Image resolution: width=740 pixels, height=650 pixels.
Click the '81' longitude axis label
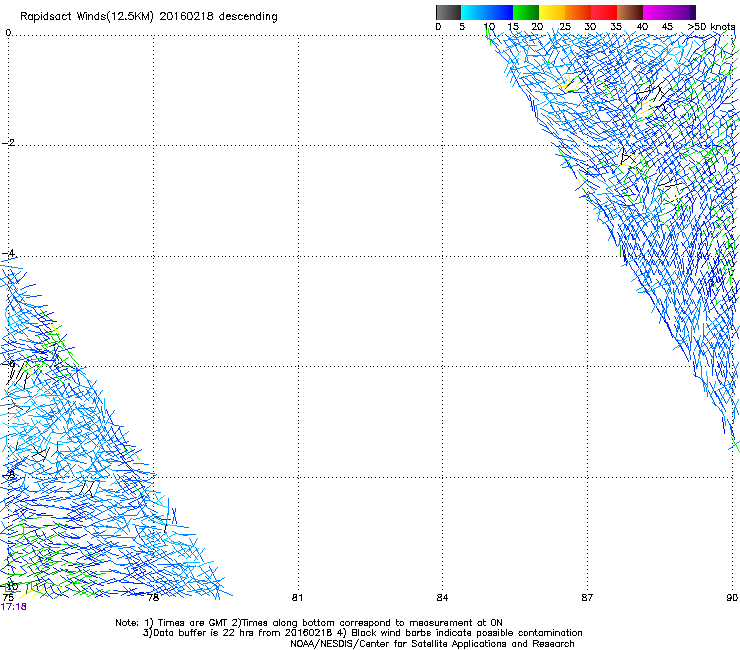[x=297, y=598]
